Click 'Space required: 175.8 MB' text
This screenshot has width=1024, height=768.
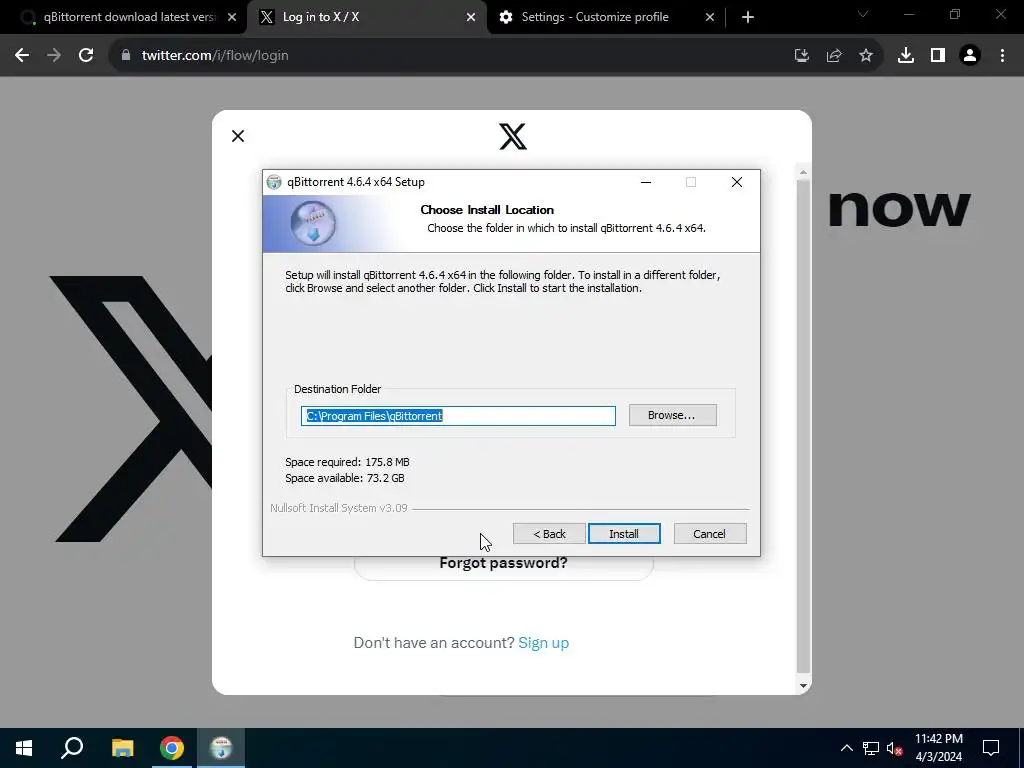point(347,462)
